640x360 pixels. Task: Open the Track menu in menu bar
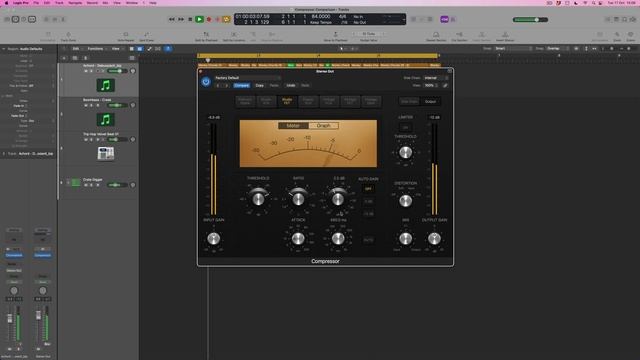59,3
